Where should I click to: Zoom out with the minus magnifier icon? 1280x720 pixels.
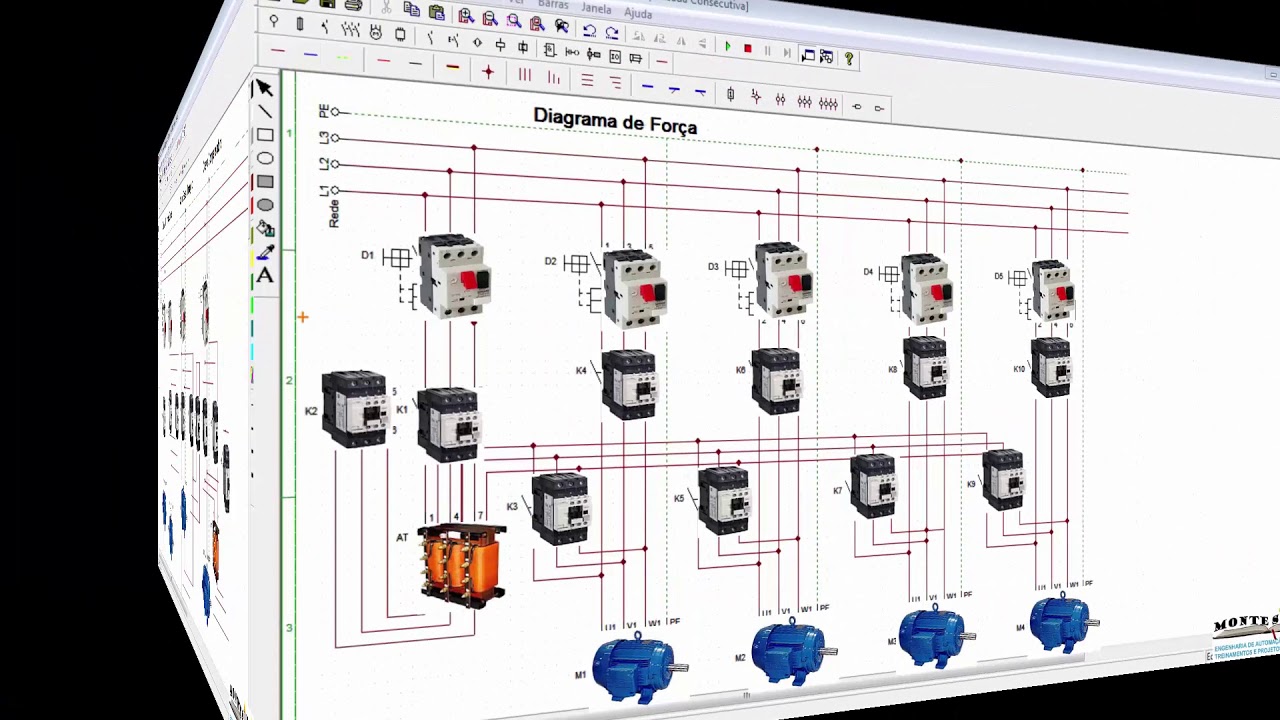[490, 18]
